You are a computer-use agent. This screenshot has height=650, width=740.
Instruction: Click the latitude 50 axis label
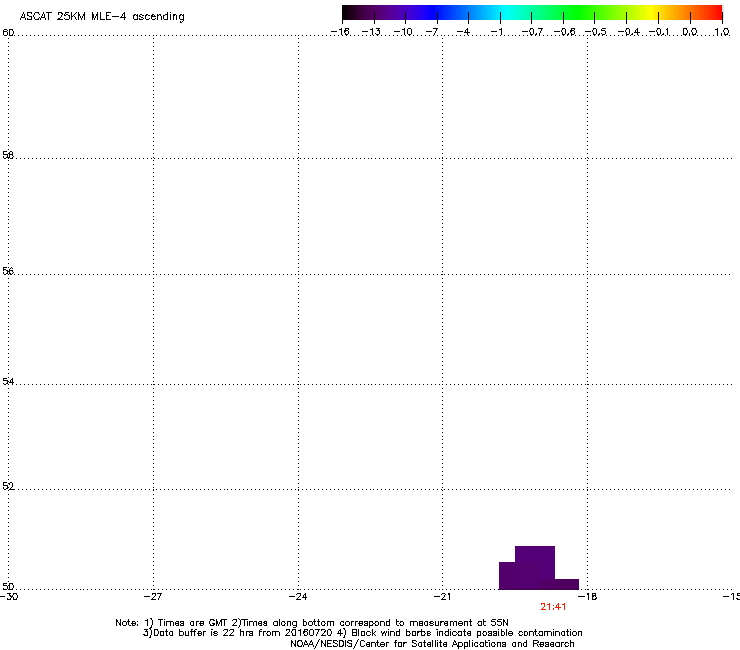(x=8, y=586)
